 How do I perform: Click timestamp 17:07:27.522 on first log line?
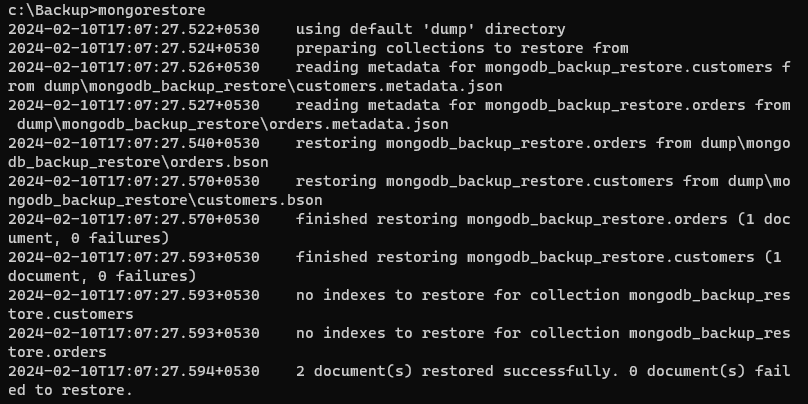click(x=133, y=29)
